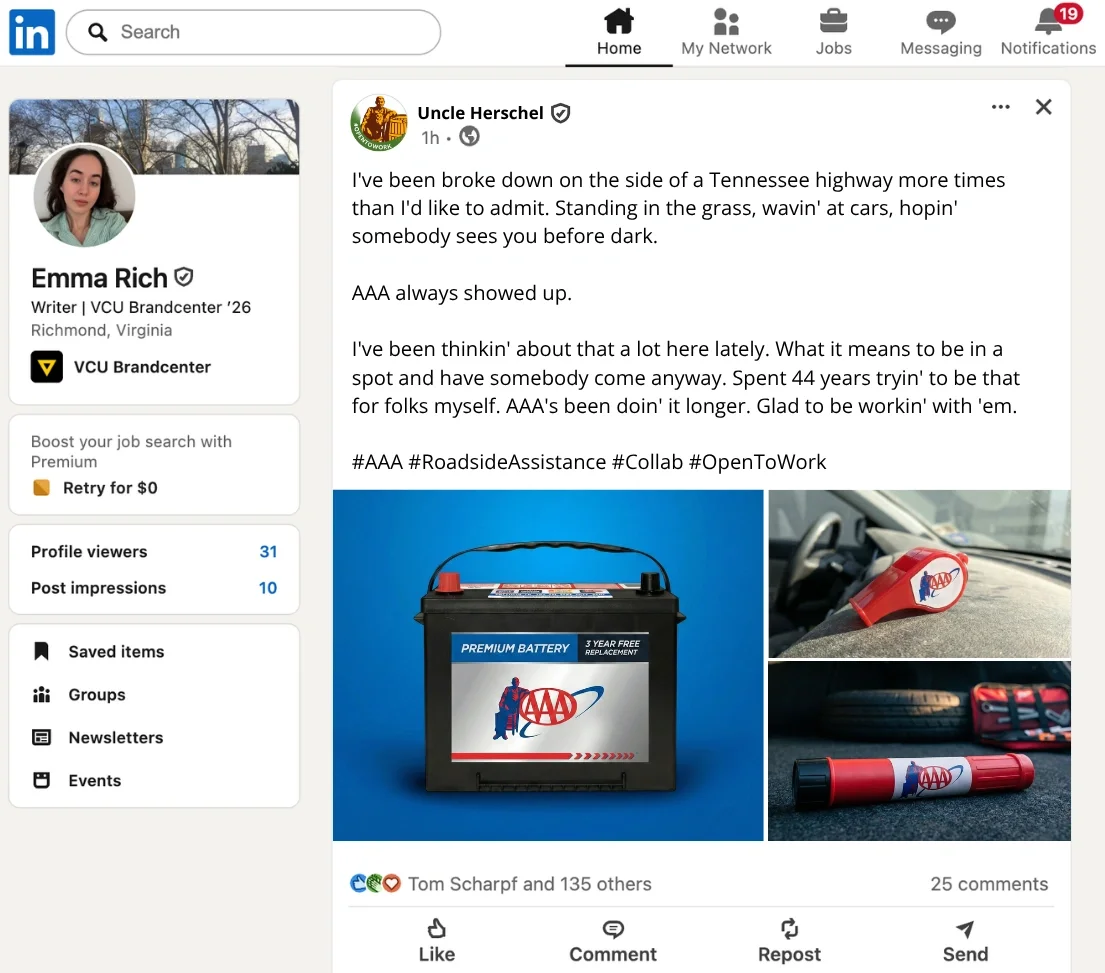Click the #RoadsideAssistance hashtag

click(507, 462)
